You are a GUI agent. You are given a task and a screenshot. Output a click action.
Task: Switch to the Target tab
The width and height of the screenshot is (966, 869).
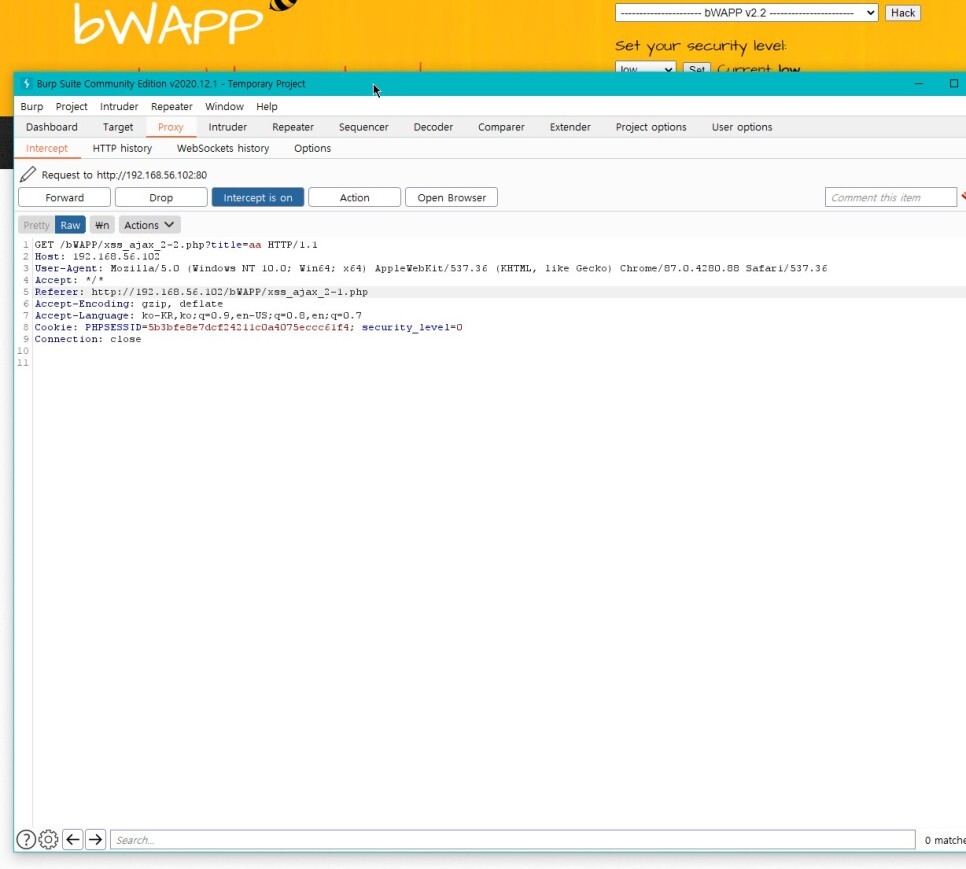pos(118,127)
